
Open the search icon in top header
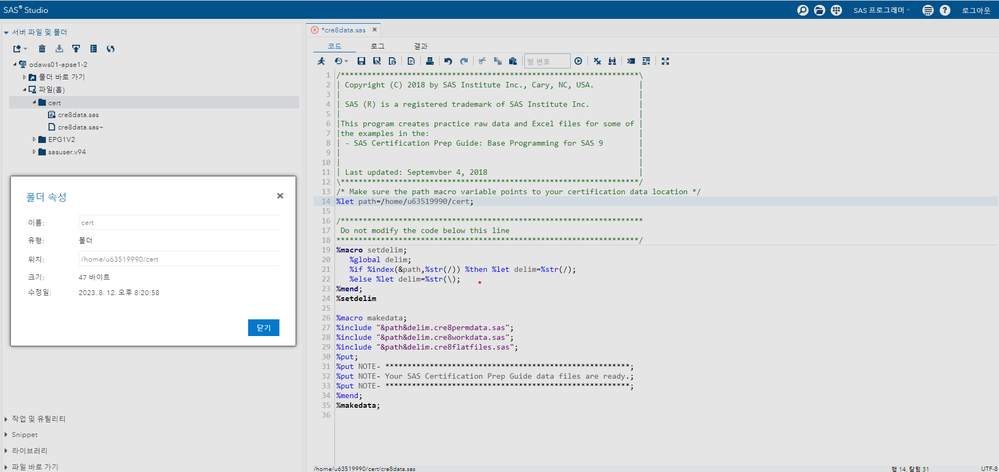802,10
